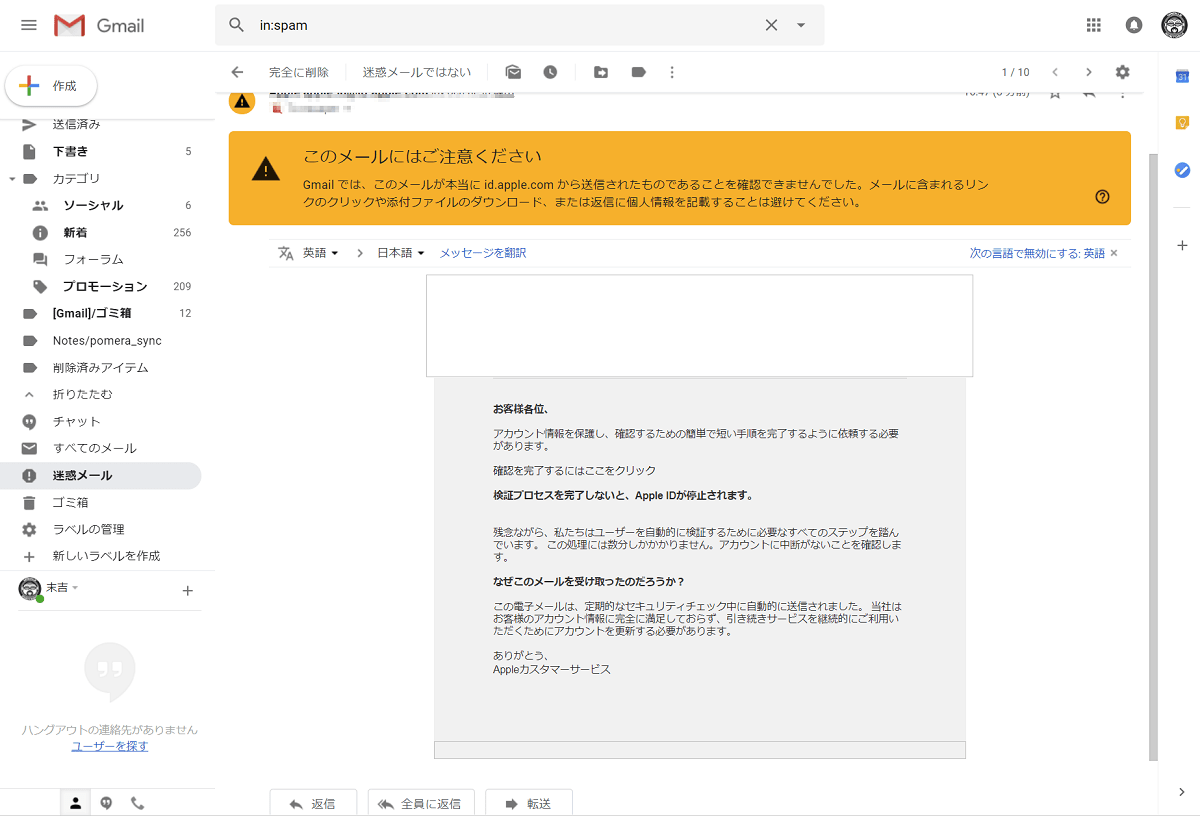Click the message vertical scrollbar
This screenshot has width=1200, height=816.
tap(1153, 456)
